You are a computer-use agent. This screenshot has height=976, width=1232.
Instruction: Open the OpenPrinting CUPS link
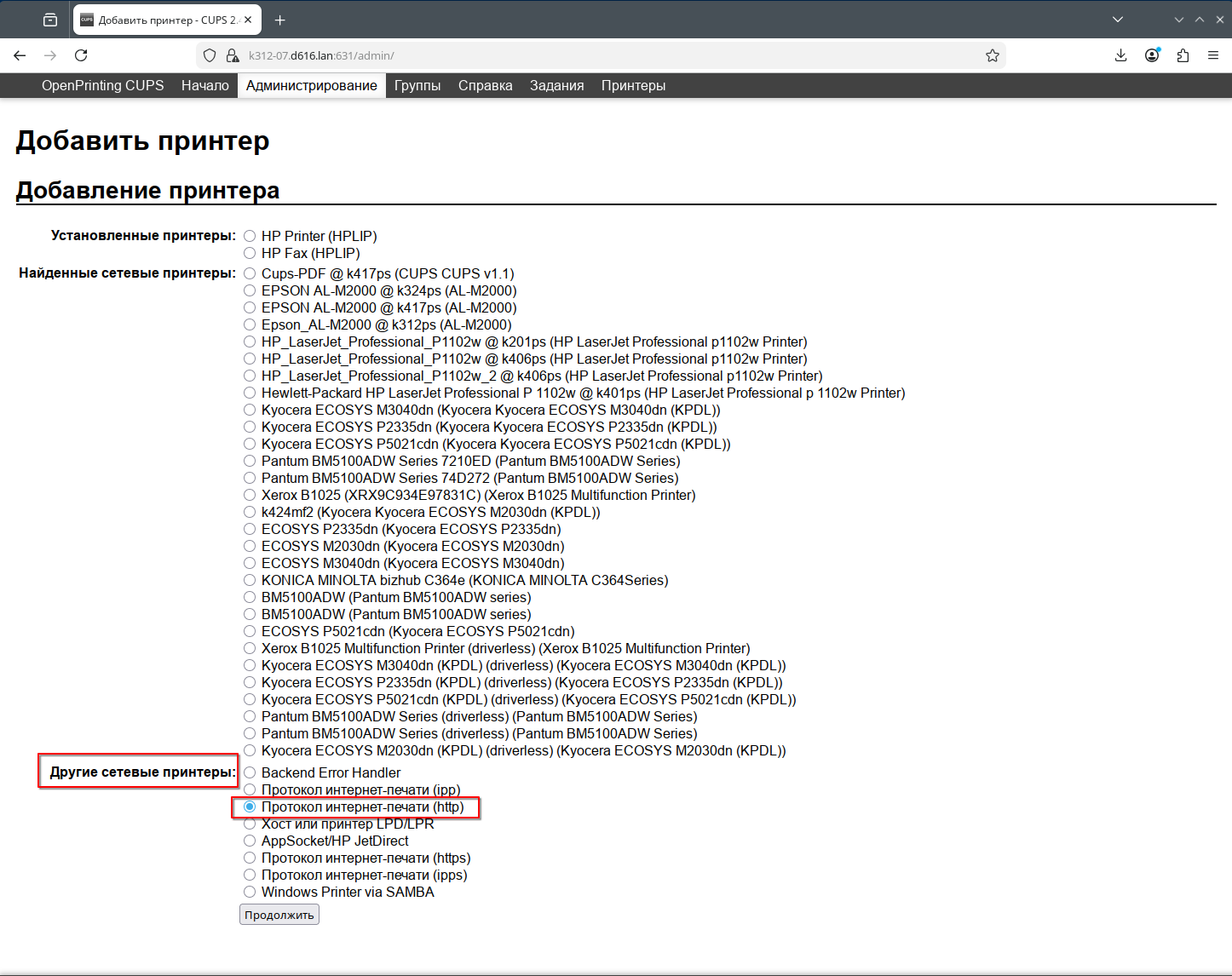click(x=102, y=85)
